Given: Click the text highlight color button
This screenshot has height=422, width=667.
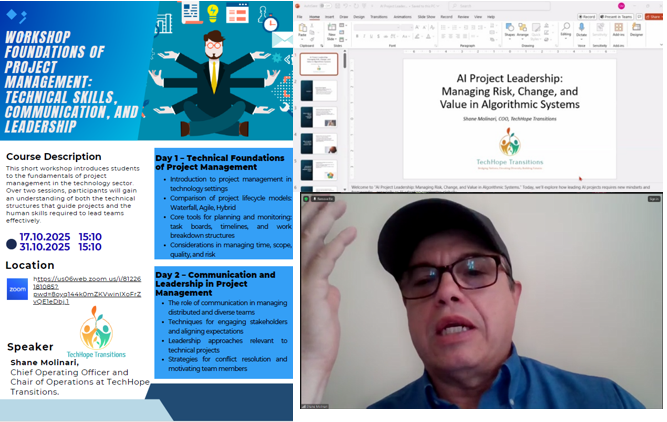Looking at the screenshot, I should click(x=417, y=37).
